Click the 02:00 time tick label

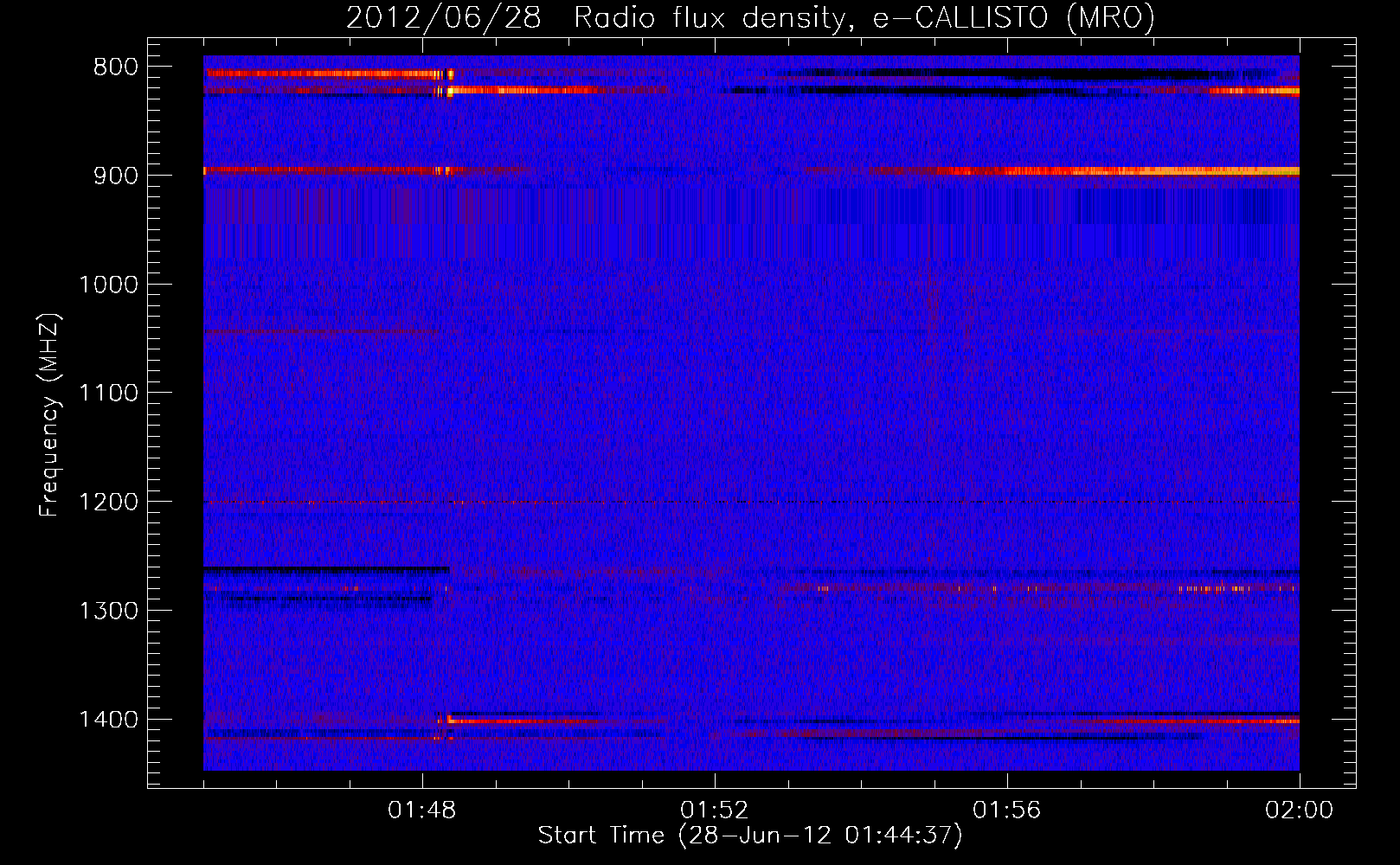[1300, 811]
